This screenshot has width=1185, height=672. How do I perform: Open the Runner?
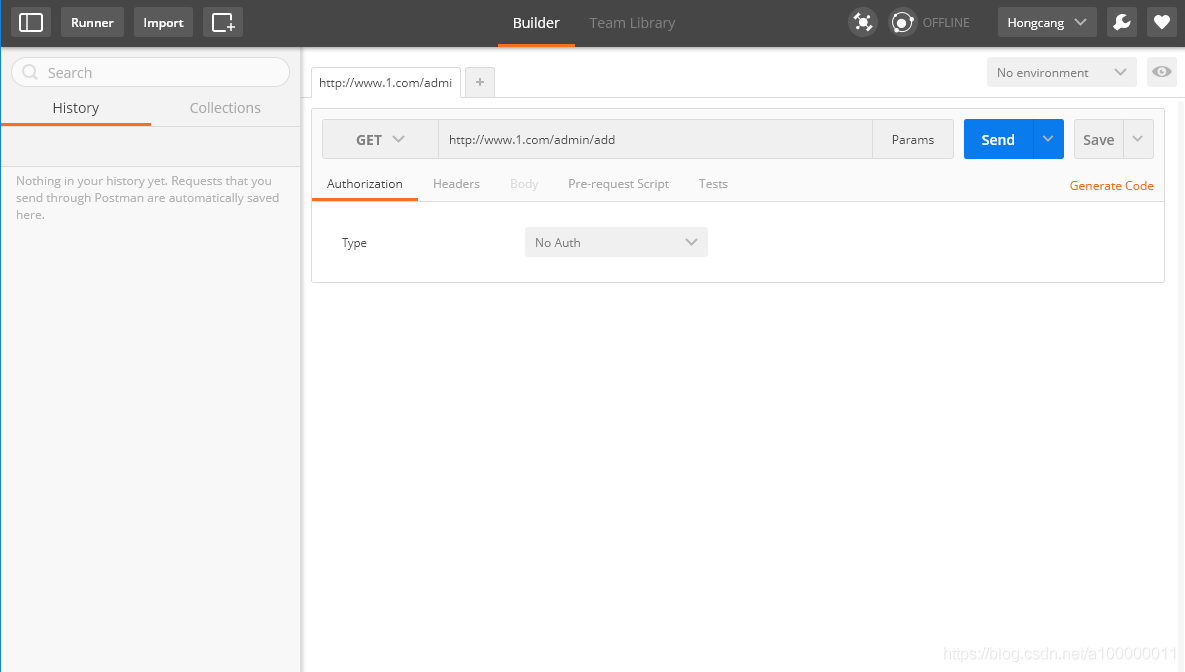(92, 23)
